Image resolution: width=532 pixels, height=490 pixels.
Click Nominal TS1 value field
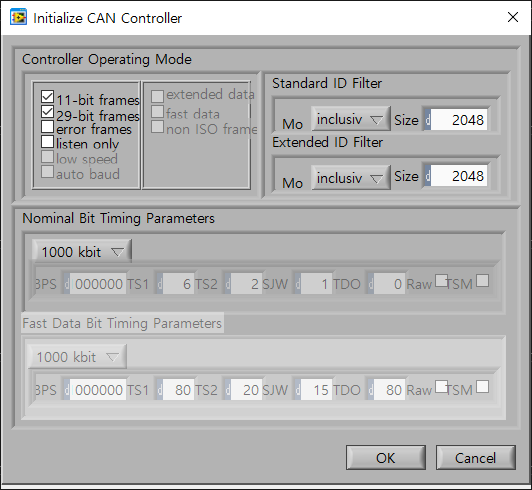coord(178,284)
